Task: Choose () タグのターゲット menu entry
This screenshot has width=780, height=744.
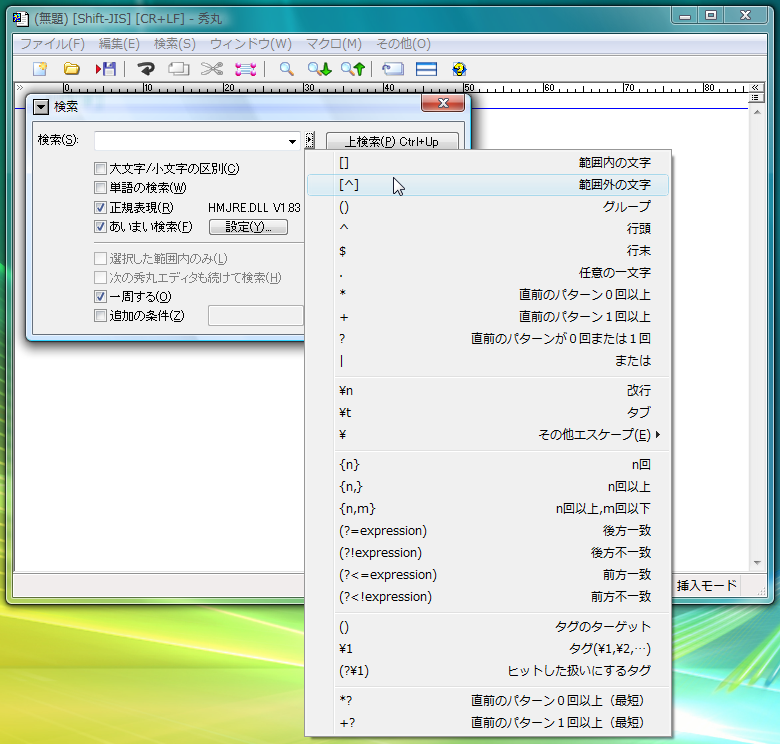Action: [488, 627]
